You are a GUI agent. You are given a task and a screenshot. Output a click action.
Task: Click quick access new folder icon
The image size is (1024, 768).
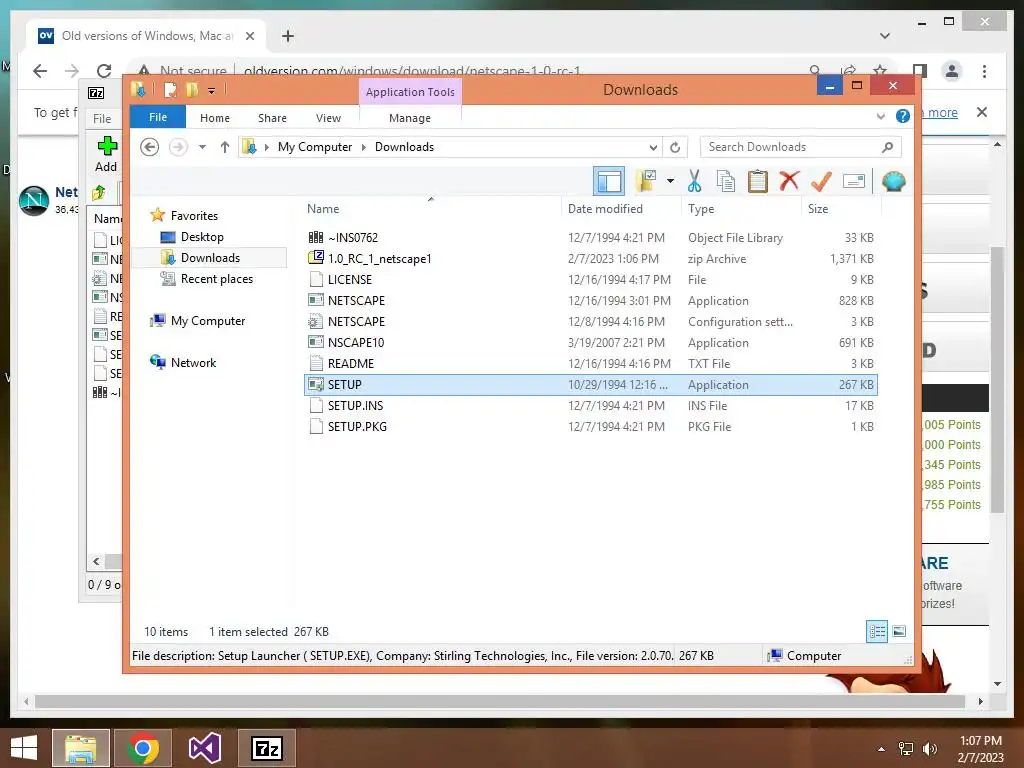click(192, 89)
